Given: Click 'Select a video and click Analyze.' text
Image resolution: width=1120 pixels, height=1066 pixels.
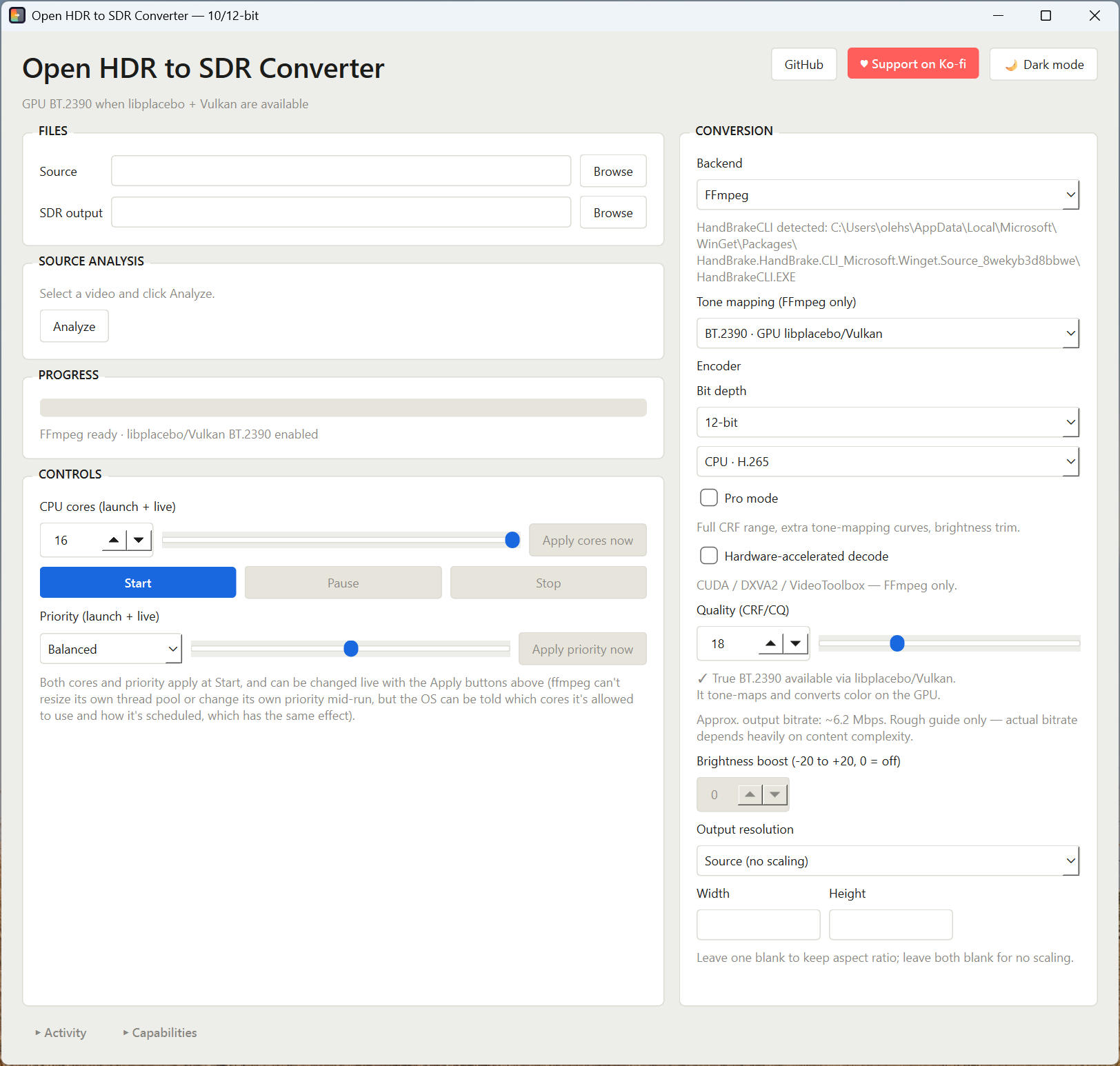Looking at the screenshot, I should (127, 294).
